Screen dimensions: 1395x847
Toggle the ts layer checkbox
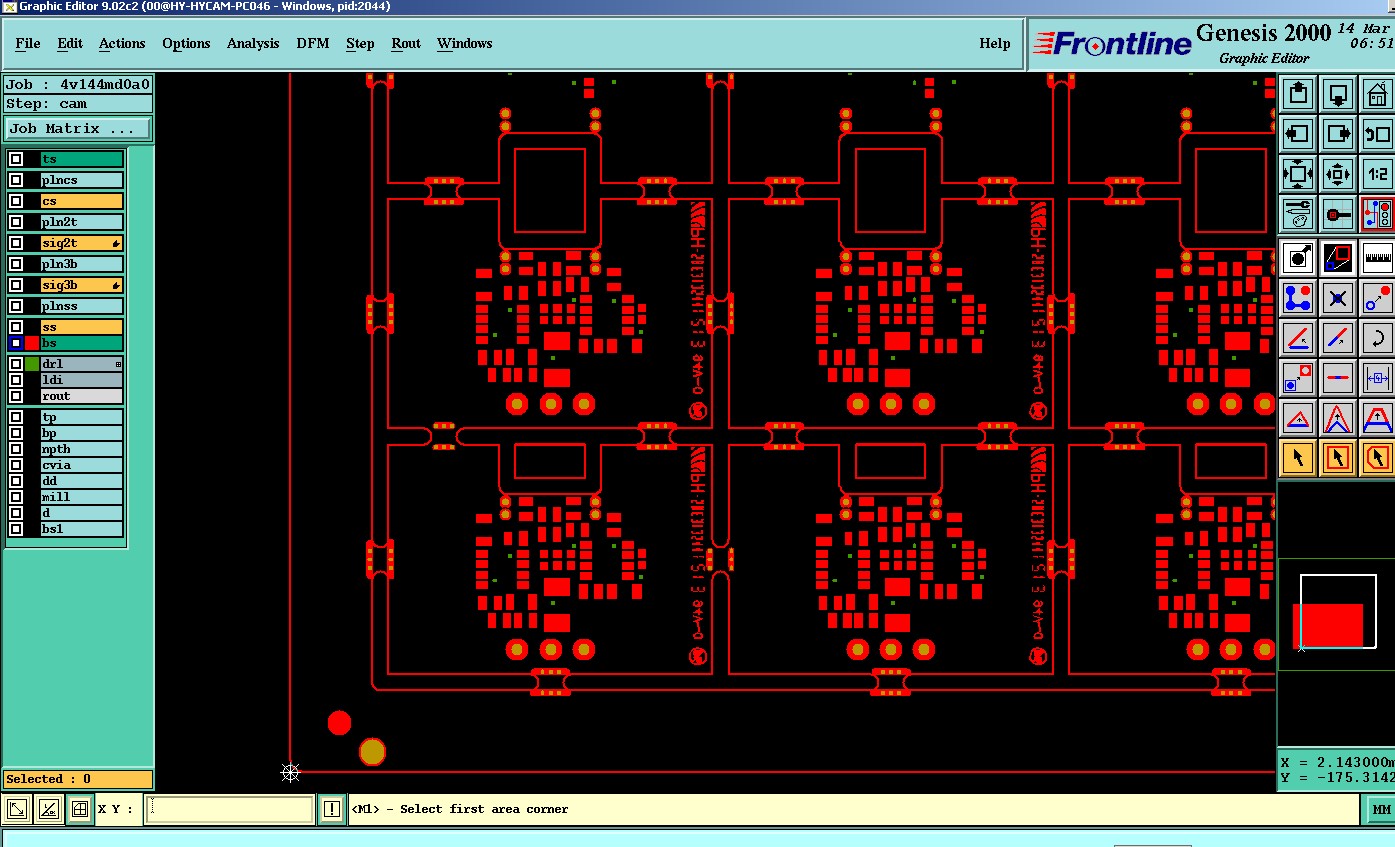[16, 159]
